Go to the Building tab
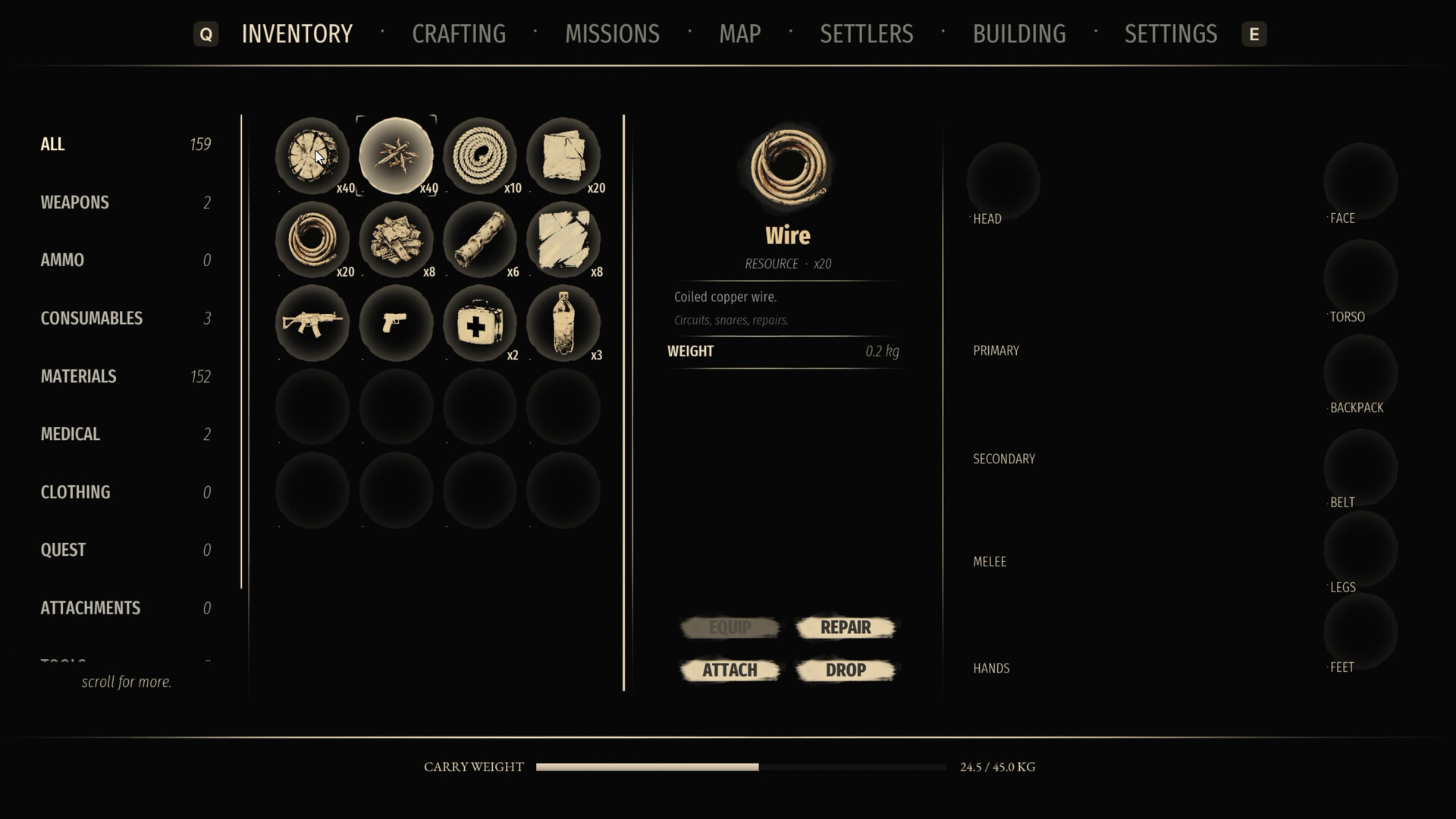1456x819 pixels. coord(1019,34)
